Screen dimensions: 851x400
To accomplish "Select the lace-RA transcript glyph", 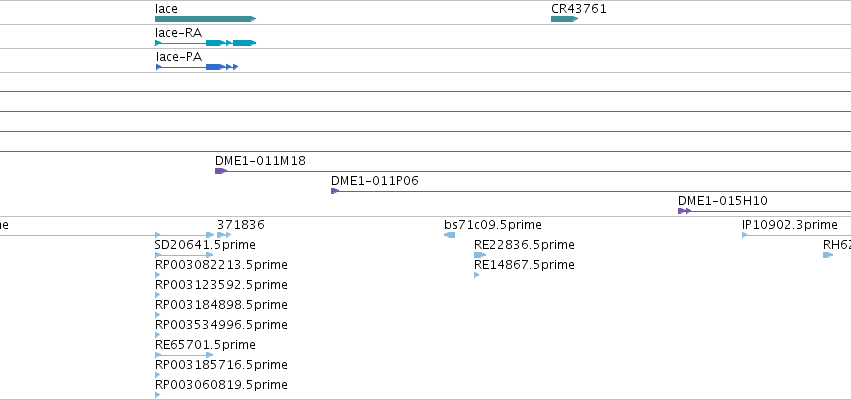I will coord(205,43).
